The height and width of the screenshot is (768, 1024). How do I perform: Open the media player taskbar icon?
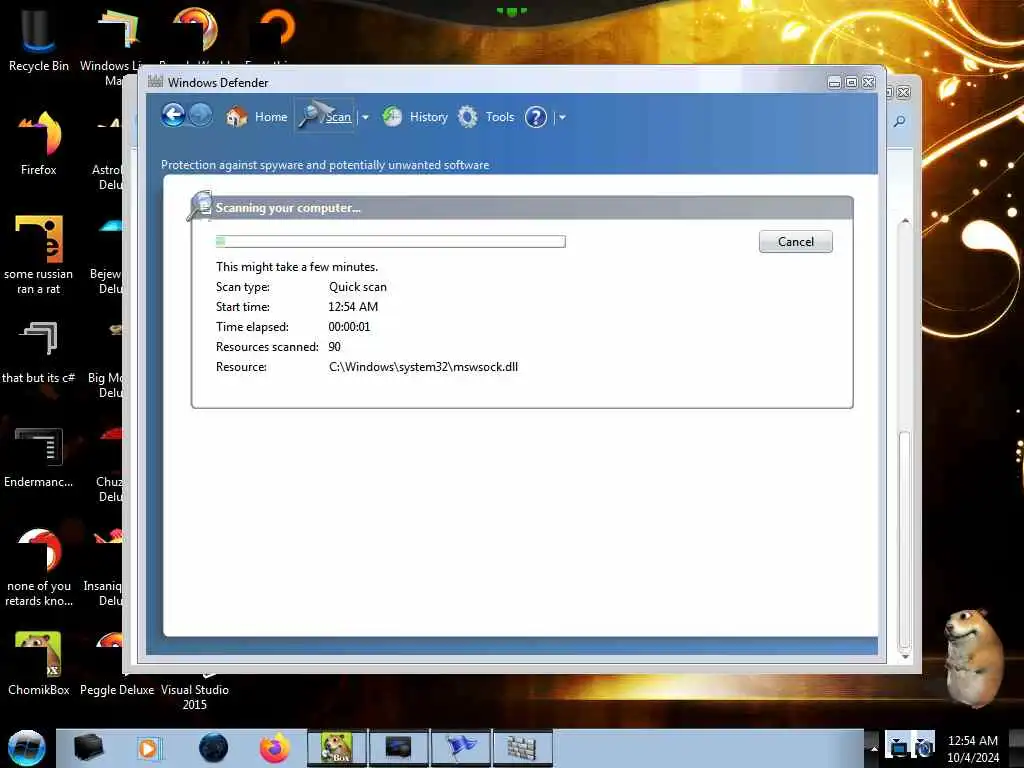coord(148,748)
